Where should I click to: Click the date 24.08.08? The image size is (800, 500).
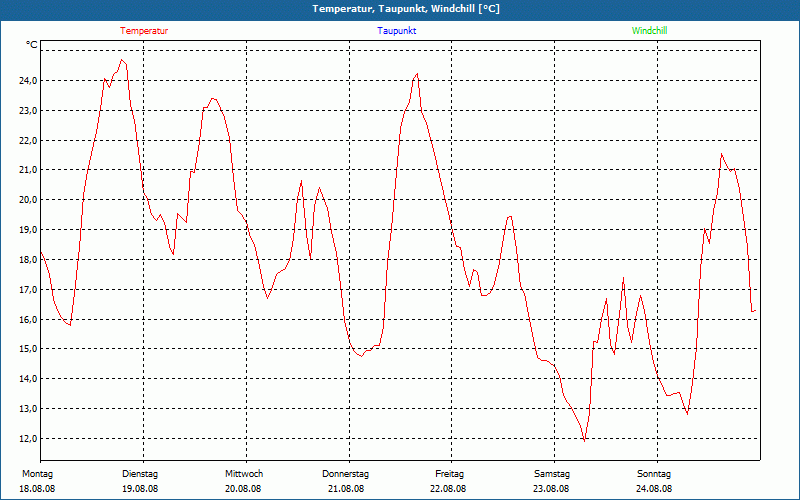pos(654,489)
